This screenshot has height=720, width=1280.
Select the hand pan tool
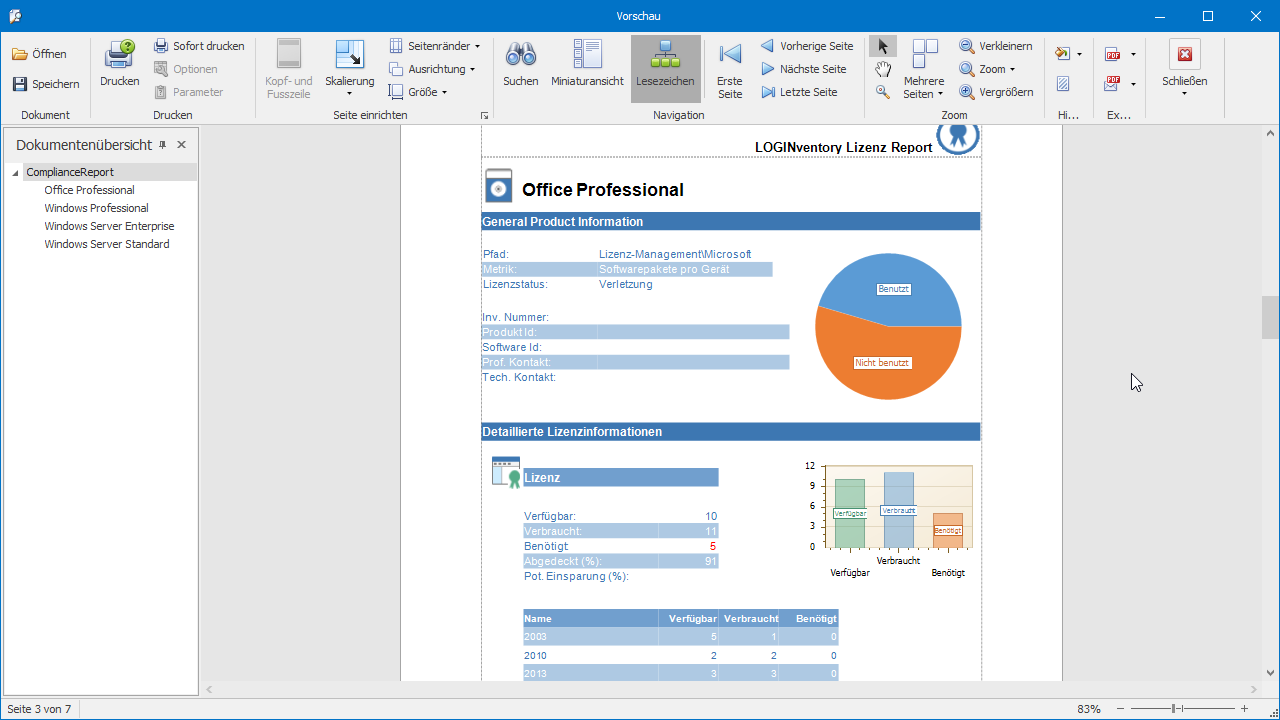click(x=883, y=69)
